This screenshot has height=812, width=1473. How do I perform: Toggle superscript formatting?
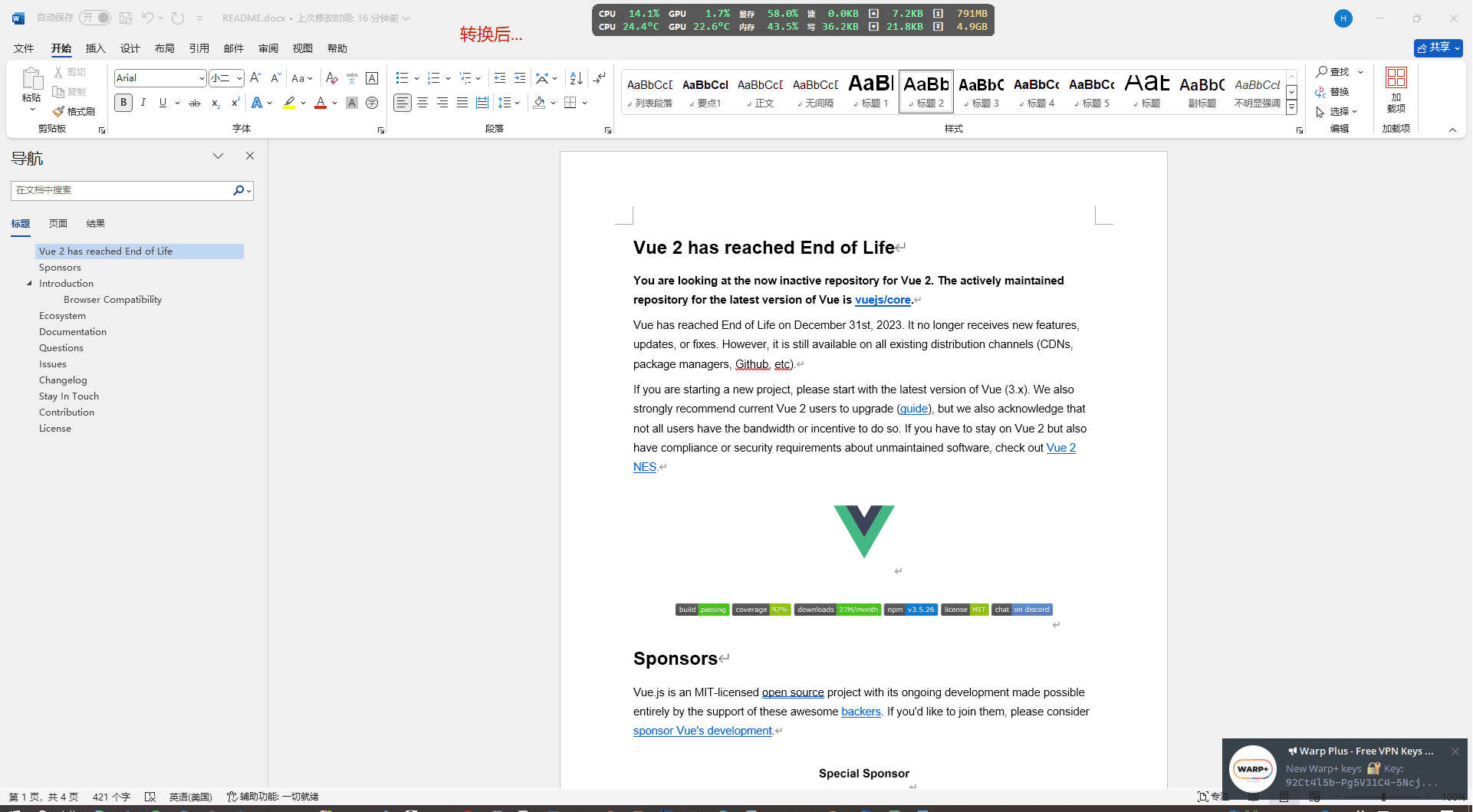point(235,103)
